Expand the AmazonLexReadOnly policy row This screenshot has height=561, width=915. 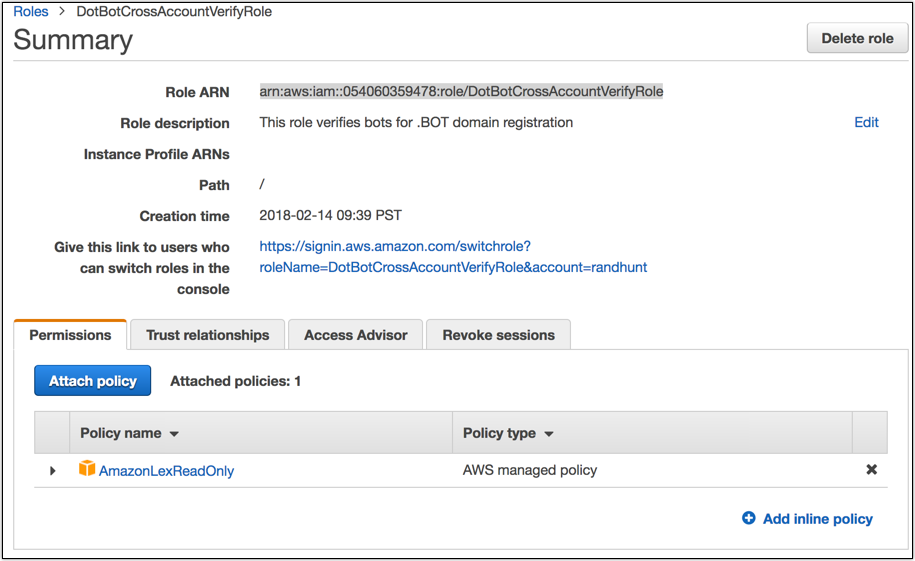(x=53, y=471)
